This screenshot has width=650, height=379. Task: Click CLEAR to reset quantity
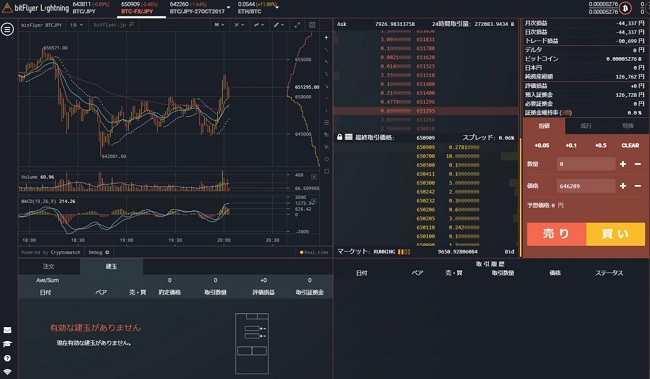pyautogui.click(x=630, y=145)
